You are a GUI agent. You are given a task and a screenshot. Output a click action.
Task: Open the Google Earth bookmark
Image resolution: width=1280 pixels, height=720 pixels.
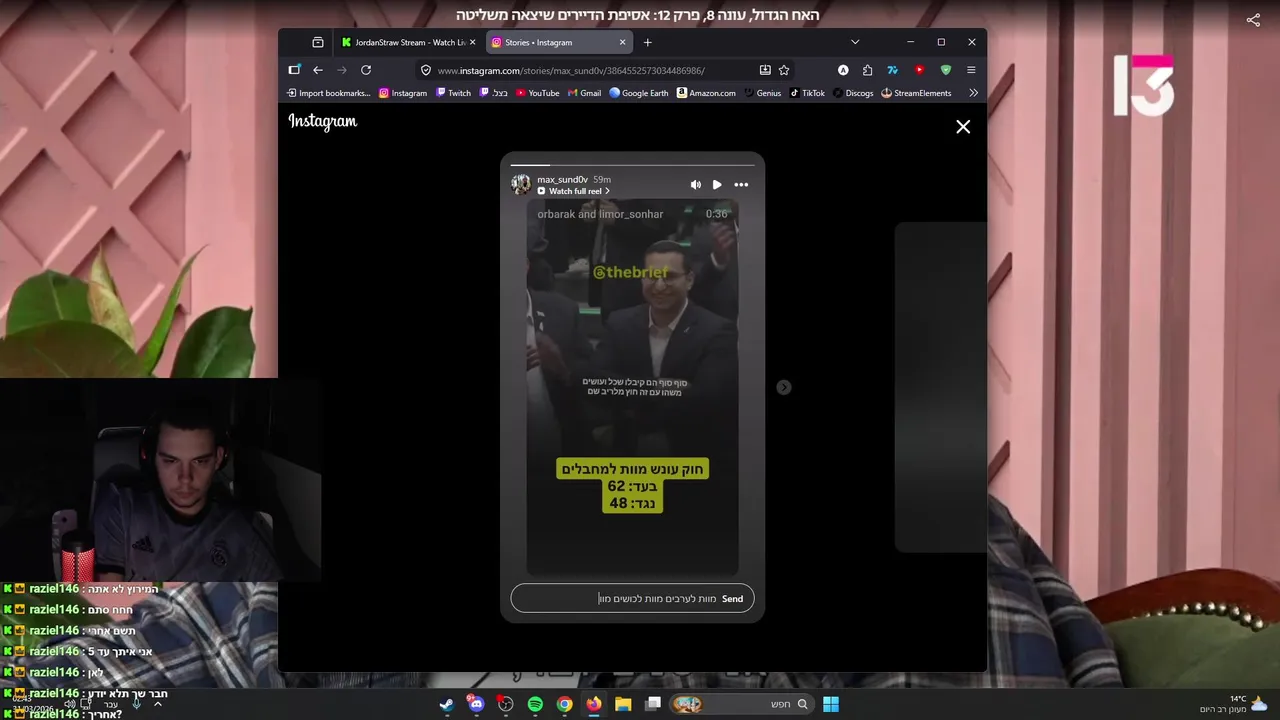(639, 93)
